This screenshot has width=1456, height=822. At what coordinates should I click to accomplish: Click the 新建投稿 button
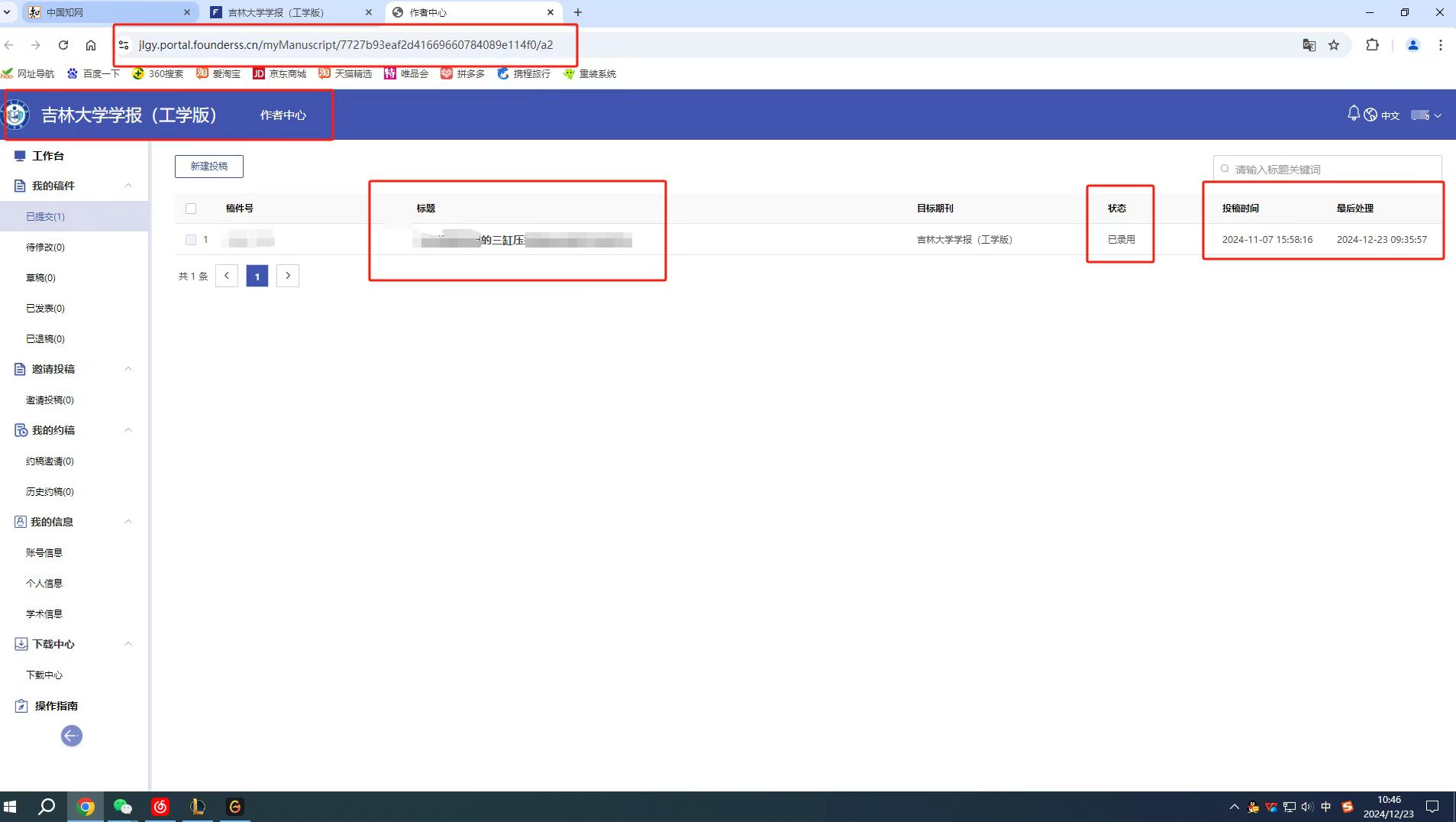(x=209, y=167)
